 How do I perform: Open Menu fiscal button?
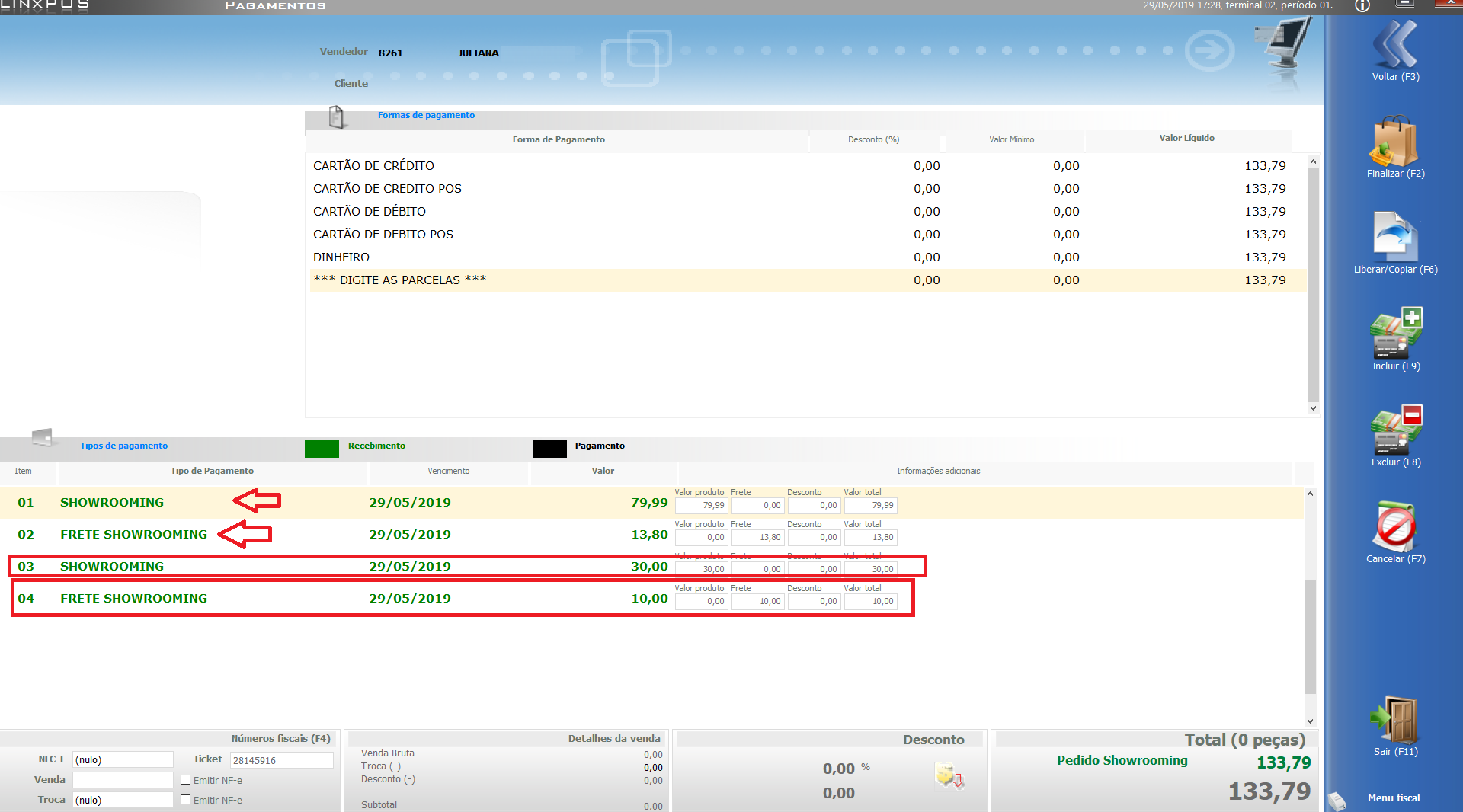[x=1393, y=798]
